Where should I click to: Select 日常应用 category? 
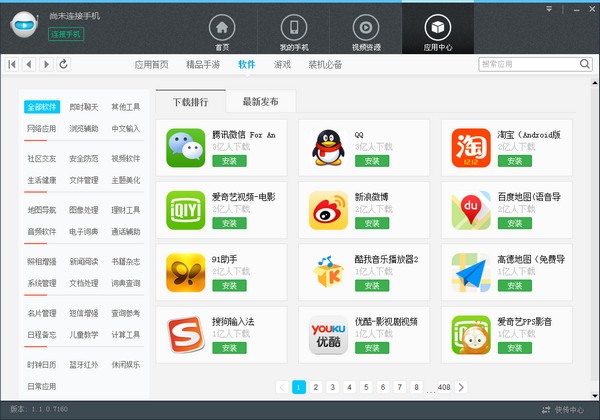coord(42,387)
